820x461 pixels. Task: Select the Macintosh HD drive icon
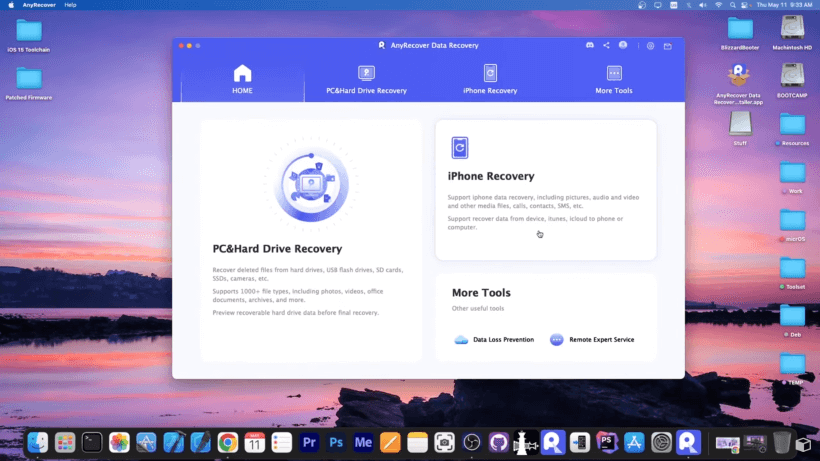point(792,32)
